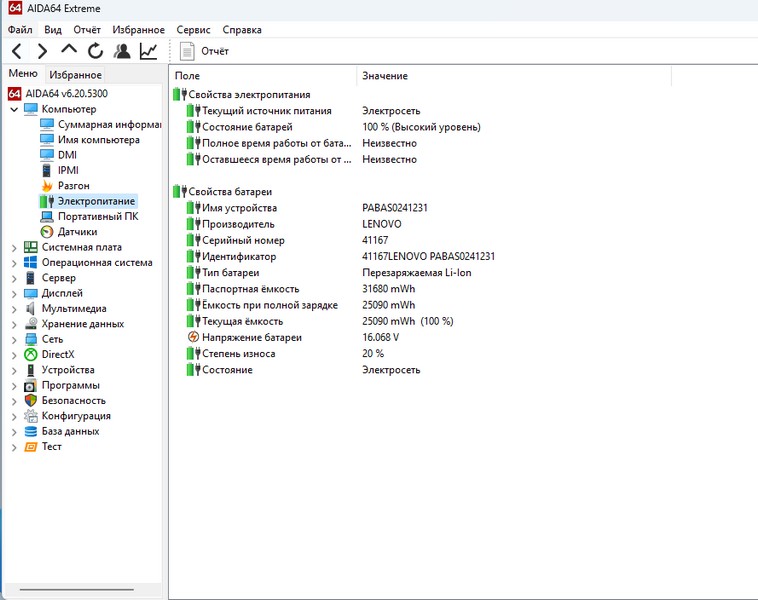Open the Сервис menu
This screenshot has height=600, width=758.
(193, 31)
